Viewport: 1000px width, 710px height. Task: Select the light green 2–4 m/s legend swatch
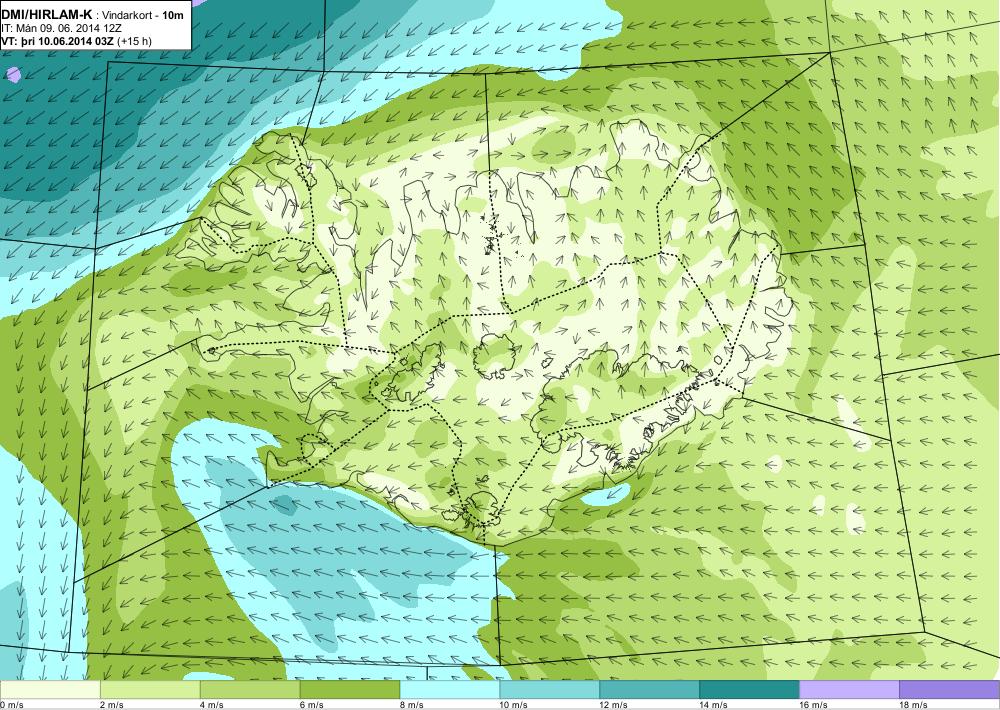coord(150,690)
